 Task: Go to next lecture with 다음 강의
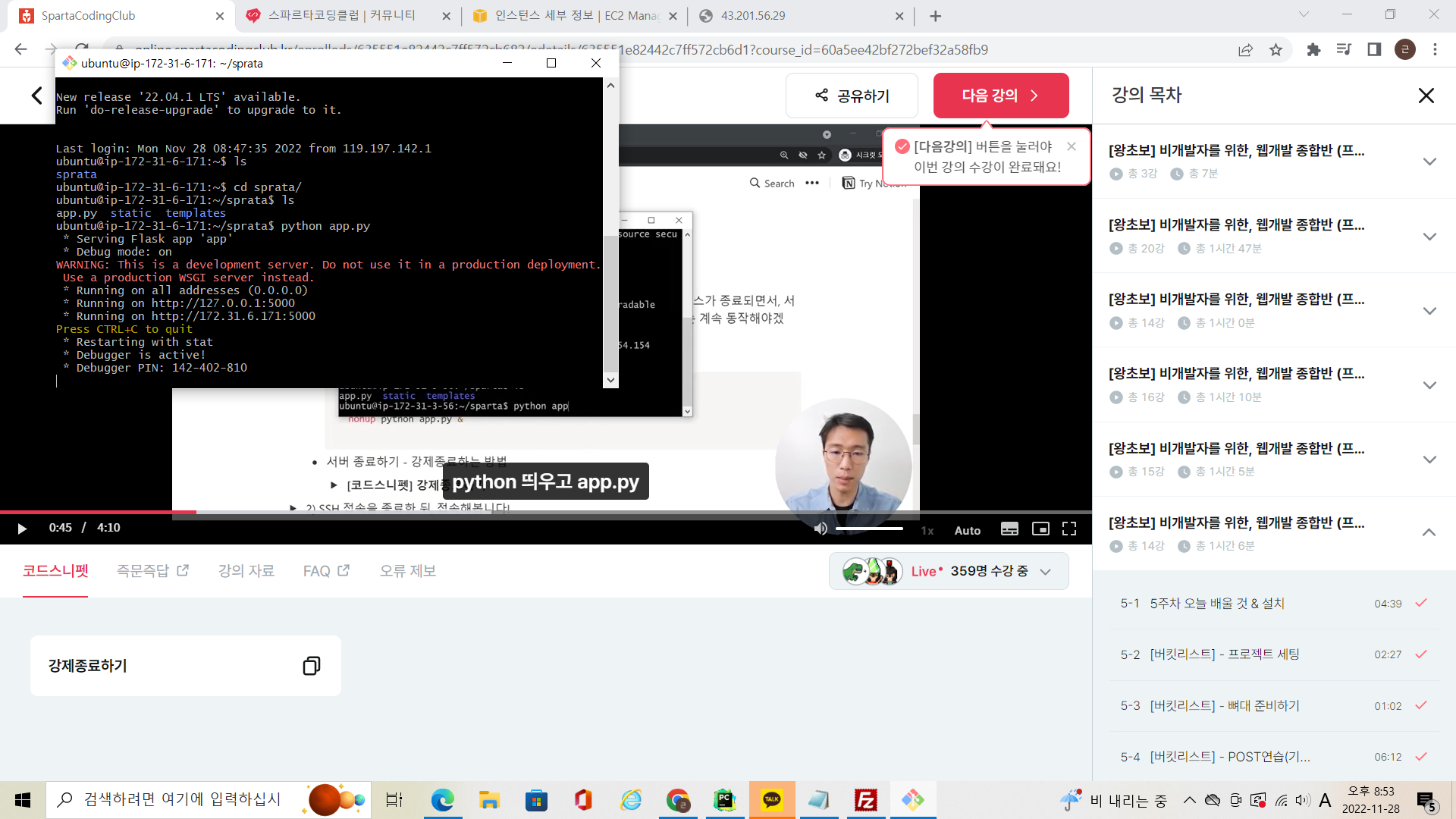click(x=1001, y=96)
